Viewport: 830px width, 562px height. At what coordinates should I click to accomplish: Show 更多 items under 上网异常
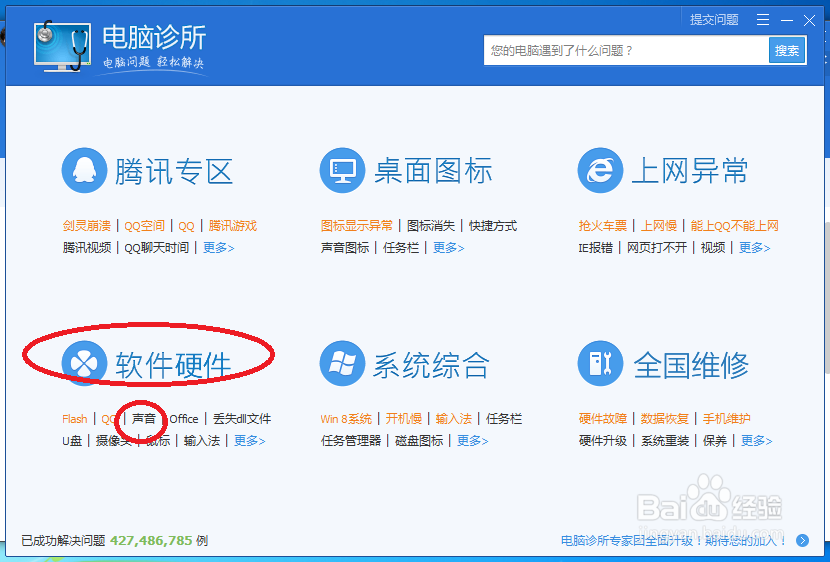click(x=754, y=248)
